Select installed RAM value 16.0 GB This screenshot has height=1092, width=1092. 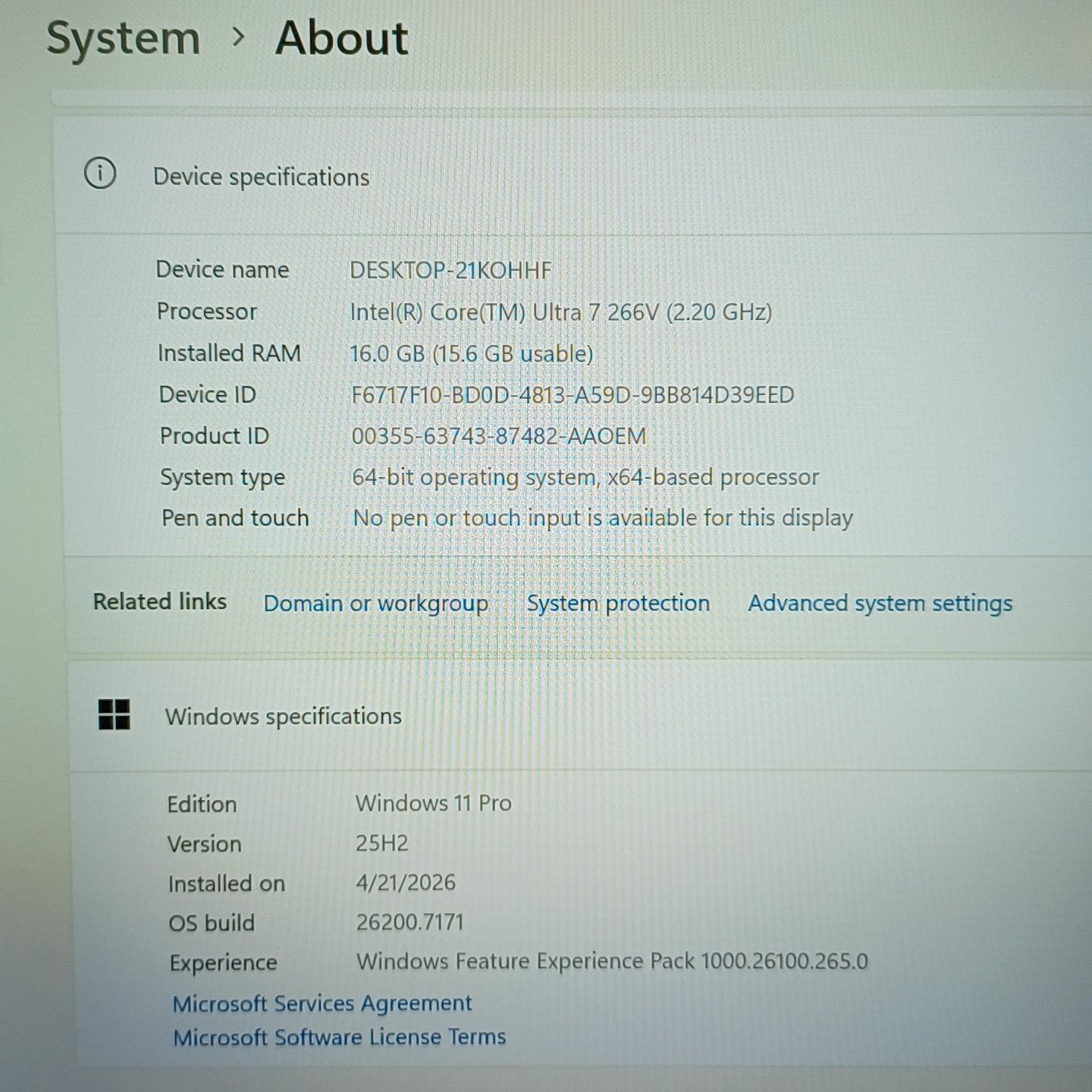[471, 353]
